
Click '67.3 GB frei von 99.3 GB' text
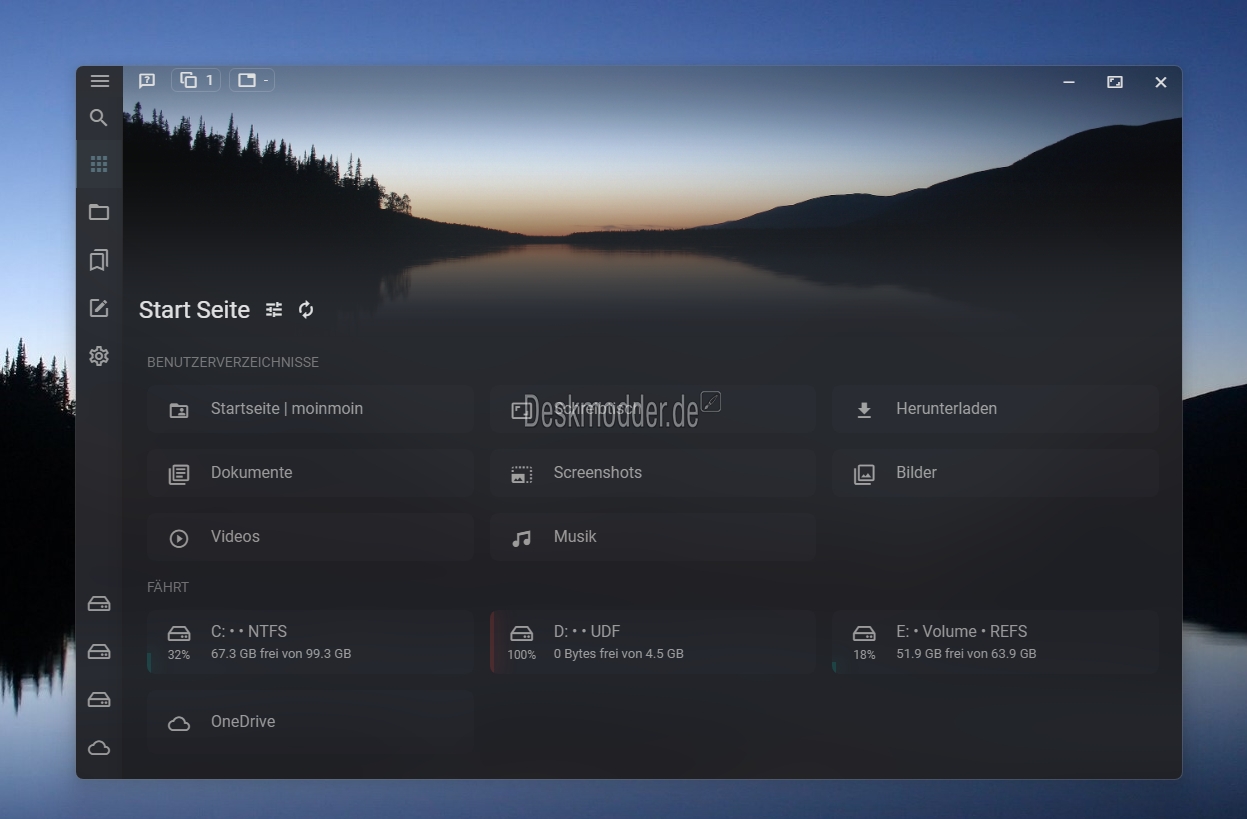pyautogui.click(x=281, y=654)
